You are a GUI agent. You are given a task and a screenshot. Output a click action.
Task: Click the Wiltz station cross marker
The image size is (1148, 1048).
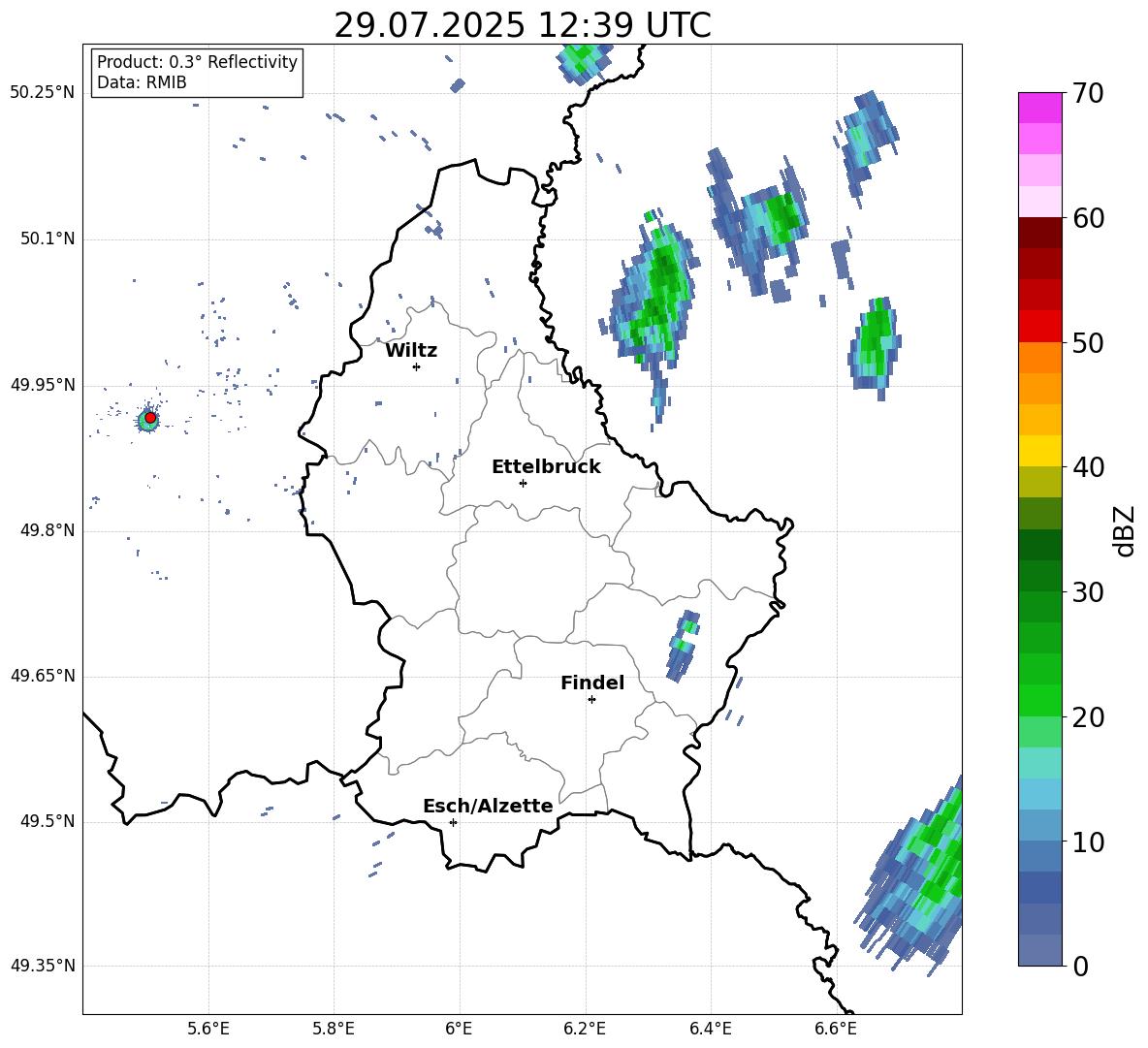[417, 366]
